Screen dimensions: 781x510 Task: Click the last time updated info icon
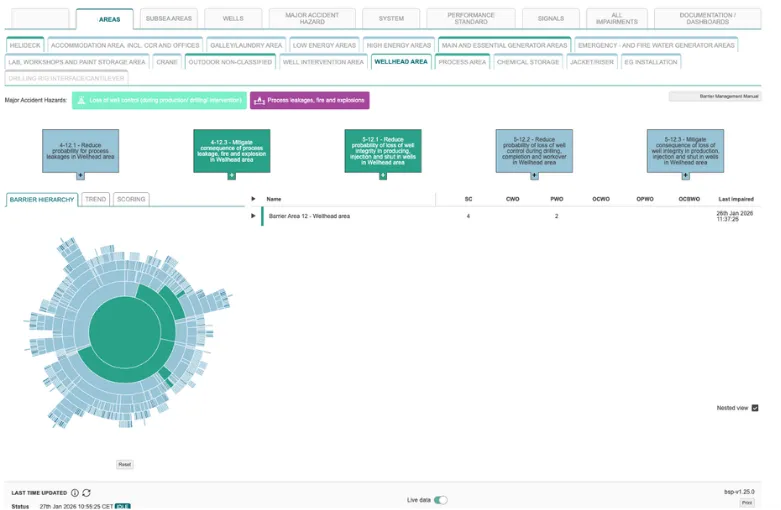point(75,493)
